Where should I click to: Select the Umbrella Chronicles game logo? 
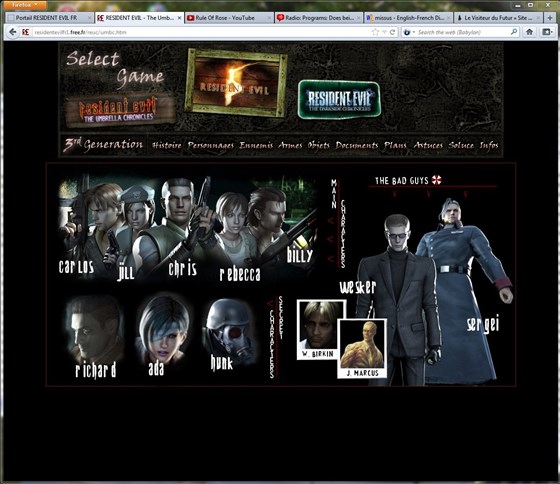click(119, 111)
